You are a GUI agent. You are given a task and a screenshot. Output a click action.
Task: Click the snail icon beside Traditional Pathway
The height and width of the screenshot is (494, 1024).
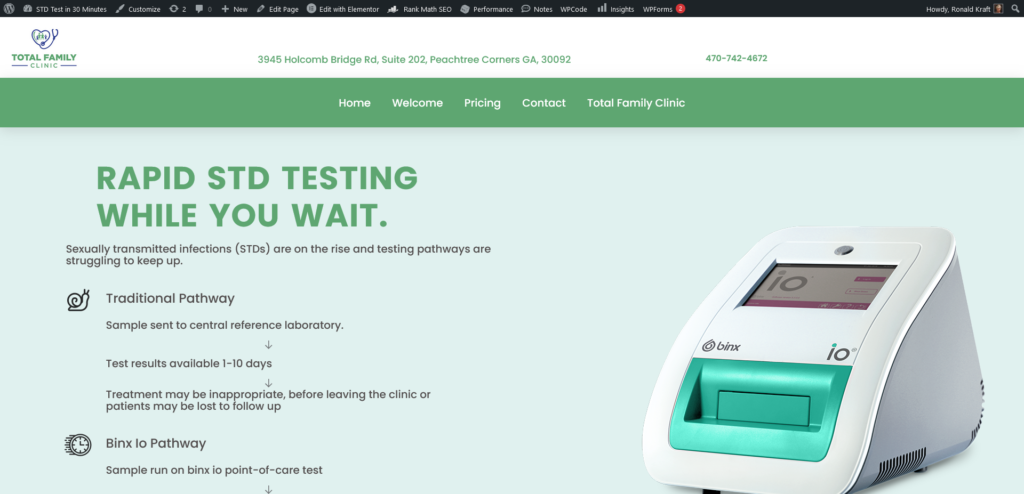[x=78, y=300]
